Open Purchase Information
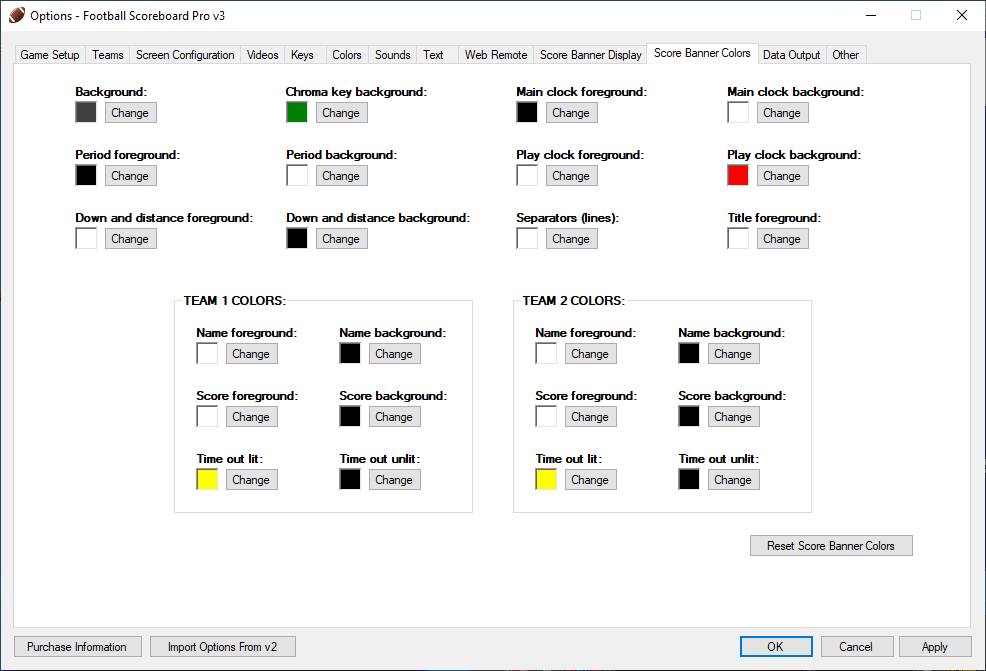986x671 pixels. [x=77, y=647]
